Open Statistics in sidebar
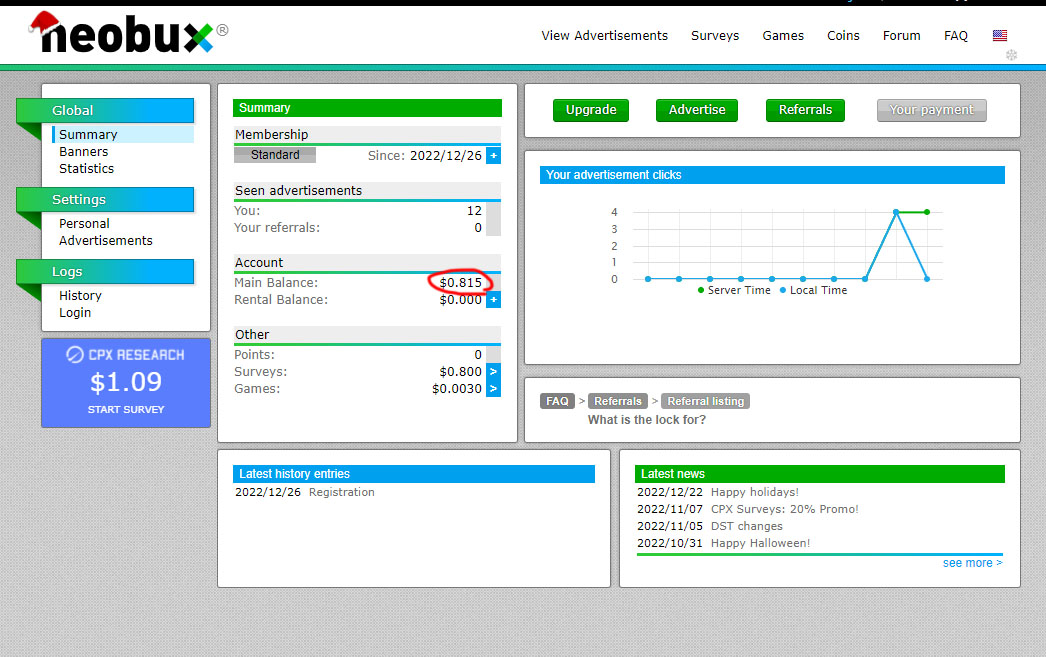Image resolution: width=1046 pixels, height=657 pixels. (86, 169)
